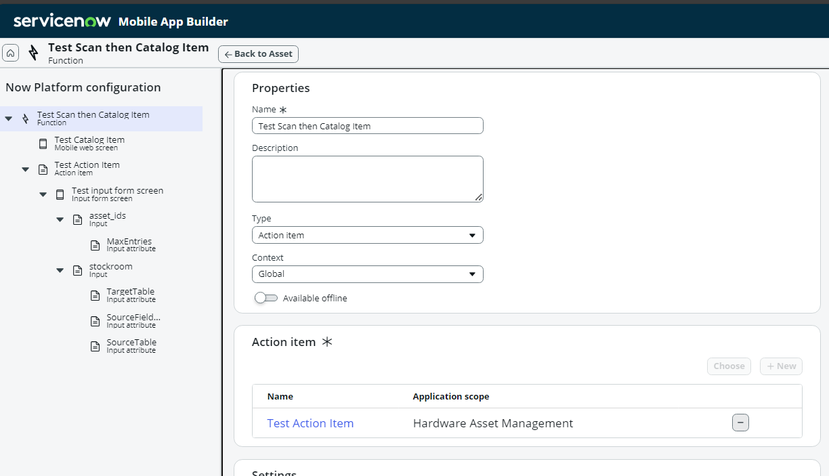Click document icon beside MaxEntries attribute
Screen dimensions: 829x476
click(95, 245)
